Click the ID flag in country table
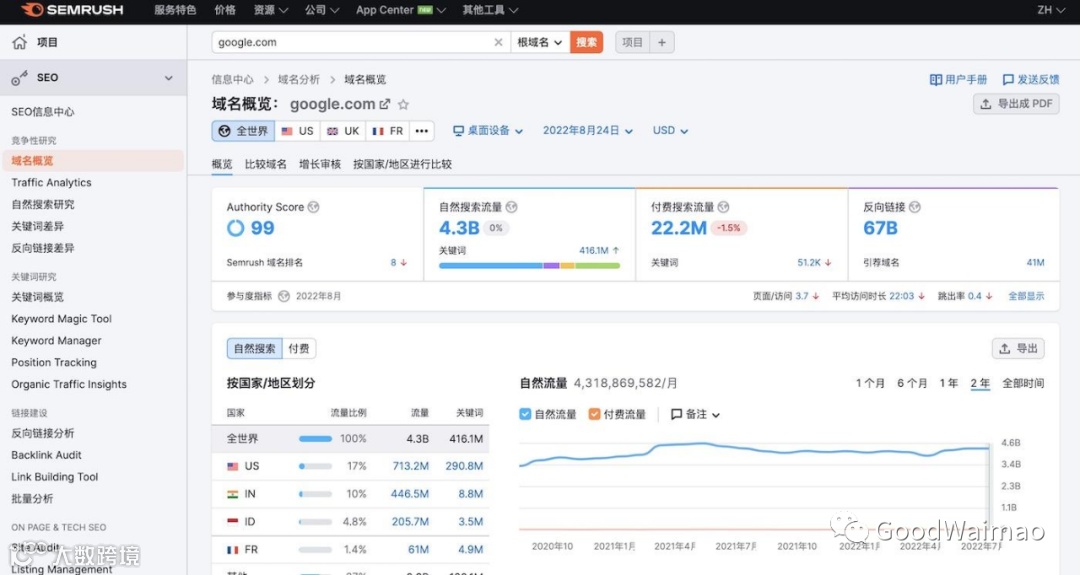The width and height of the screenshot is (1080, 575). tap(233, 521)
